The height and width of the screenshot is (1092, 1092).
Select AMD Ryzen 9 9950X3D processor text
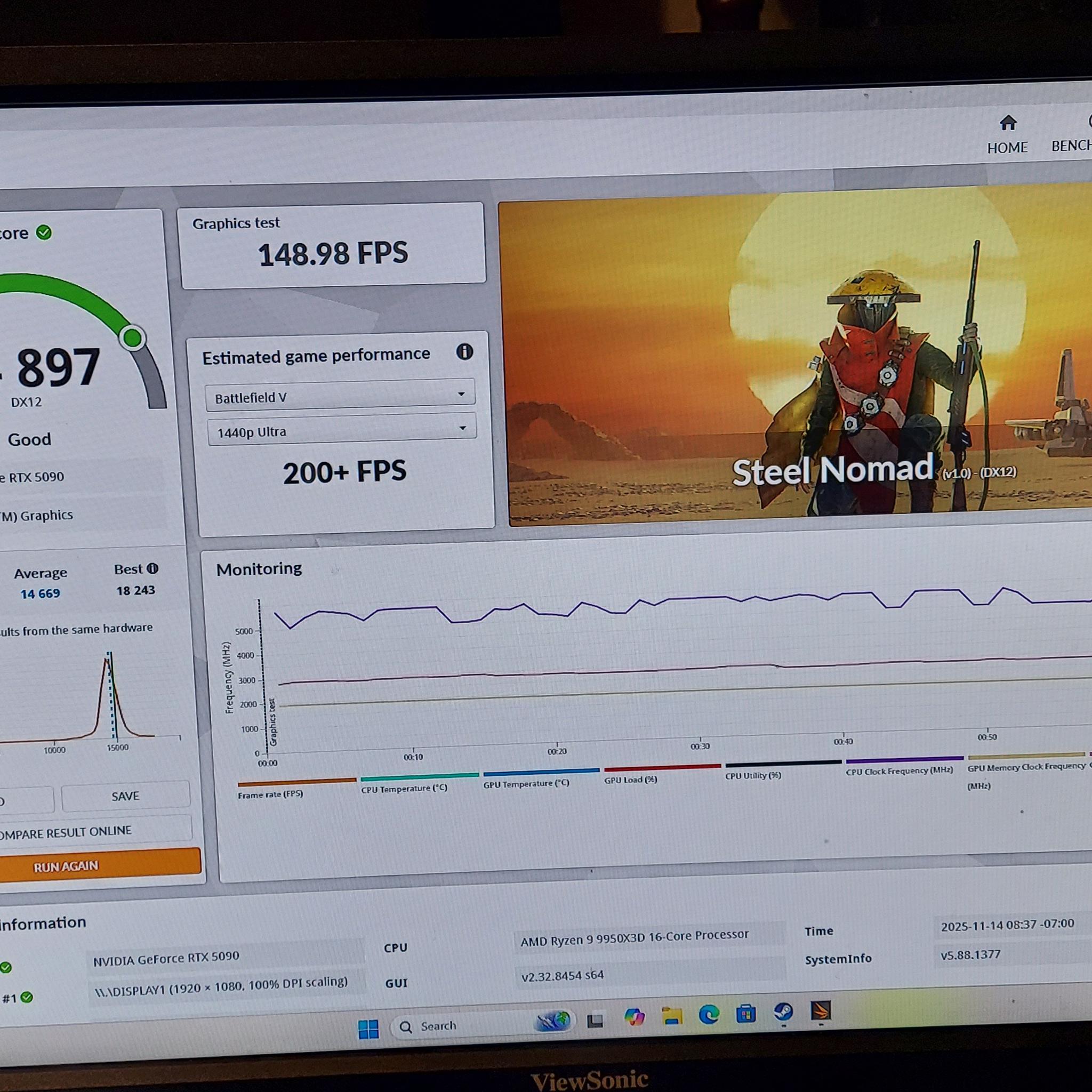pyautogui.click(x=634, y=938)
